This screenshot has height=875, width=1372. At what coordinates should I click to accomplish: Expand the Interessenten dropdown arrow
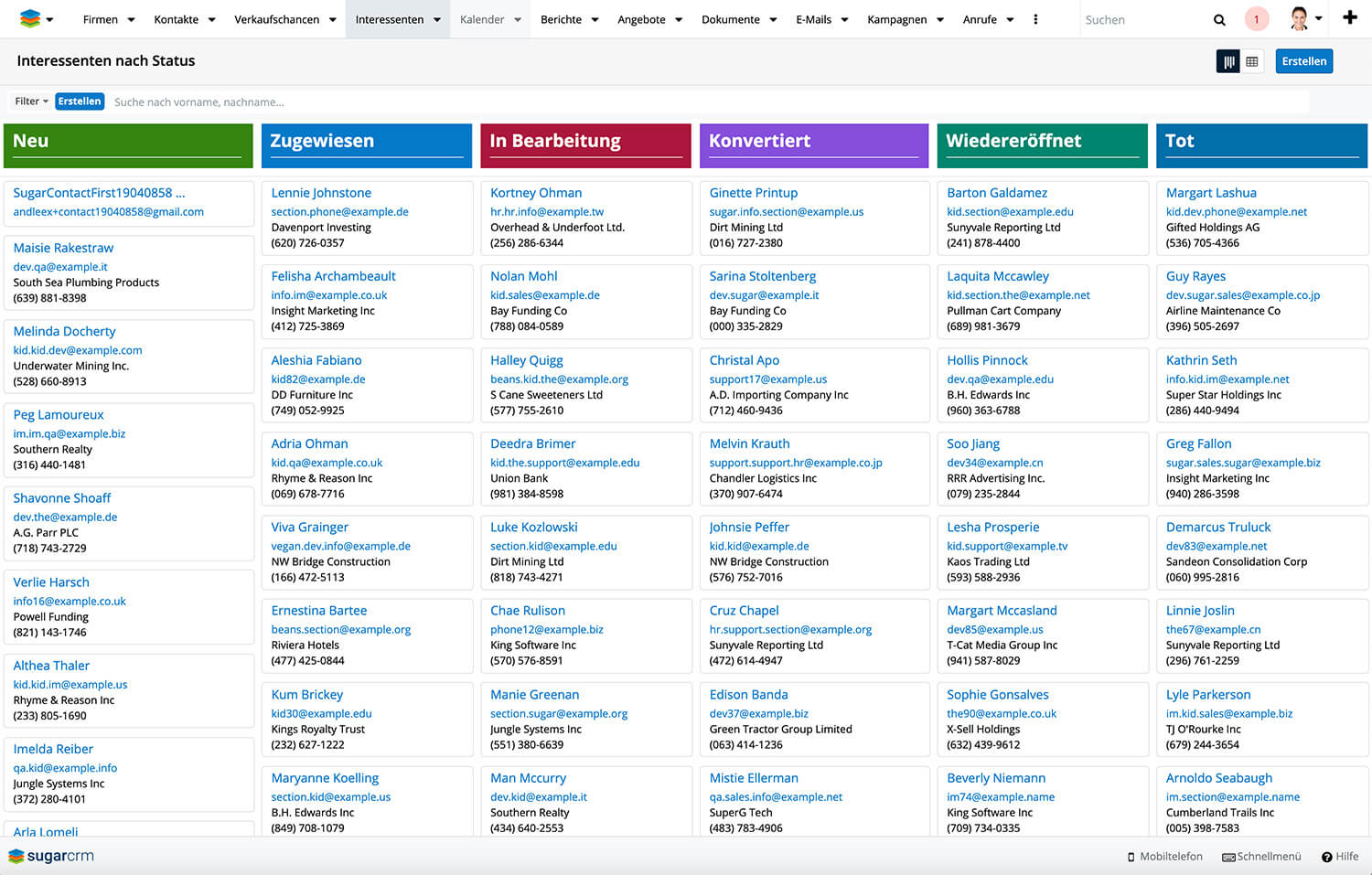tap(437, 19)
